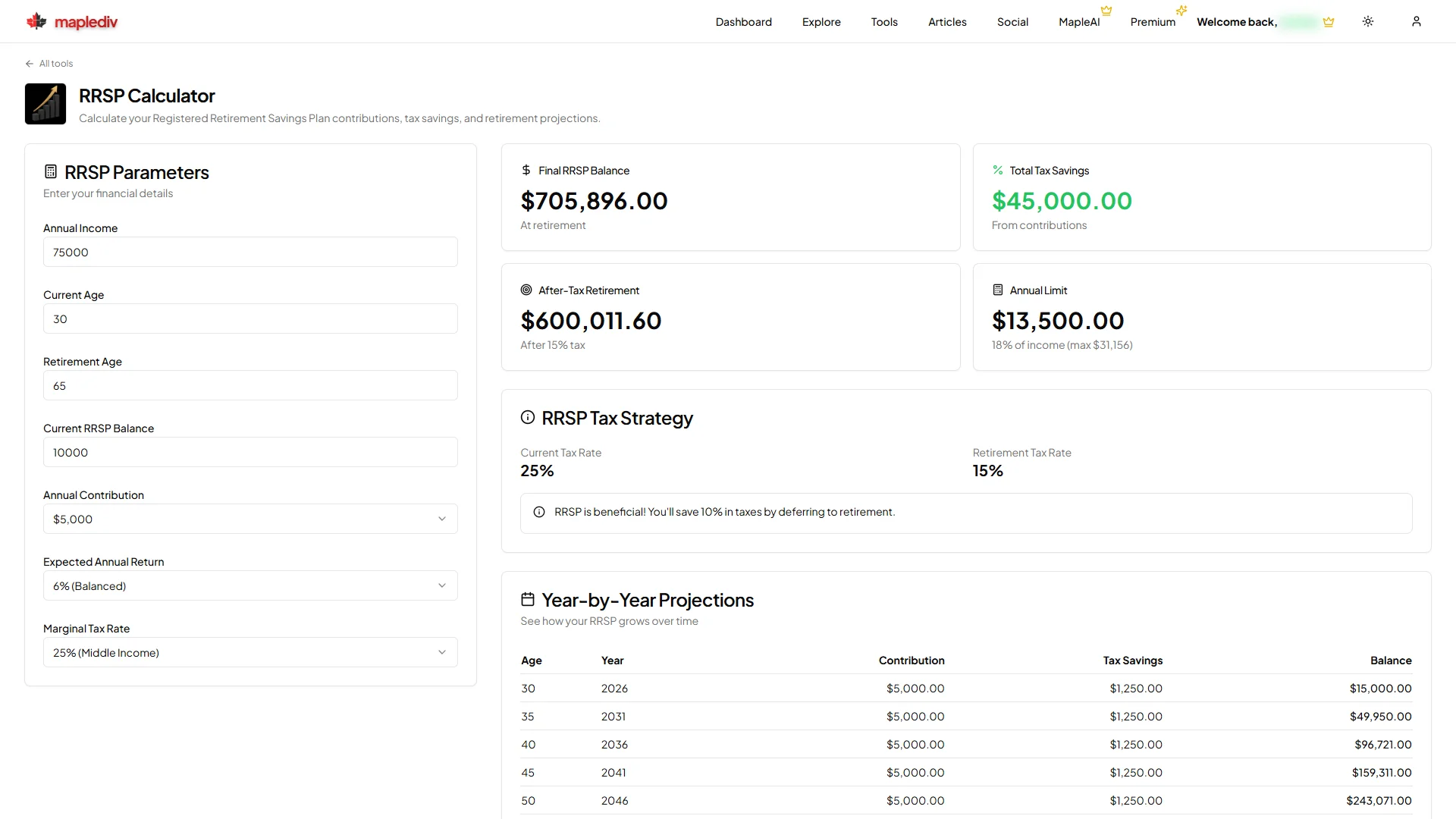Click the $243,071.00 balance cell
This screenshot has width=1456, height=819.
1379,801
